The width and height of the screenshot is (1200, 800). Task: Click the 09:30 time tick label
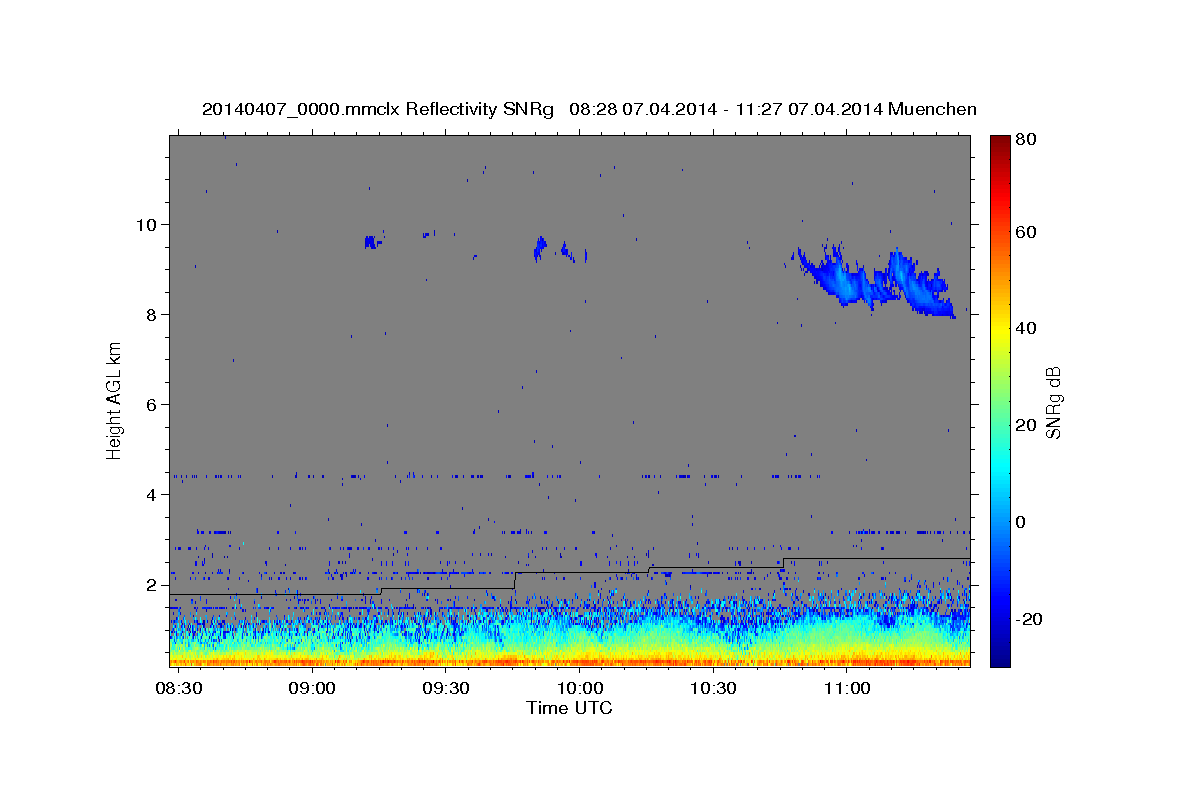[446, 688]
